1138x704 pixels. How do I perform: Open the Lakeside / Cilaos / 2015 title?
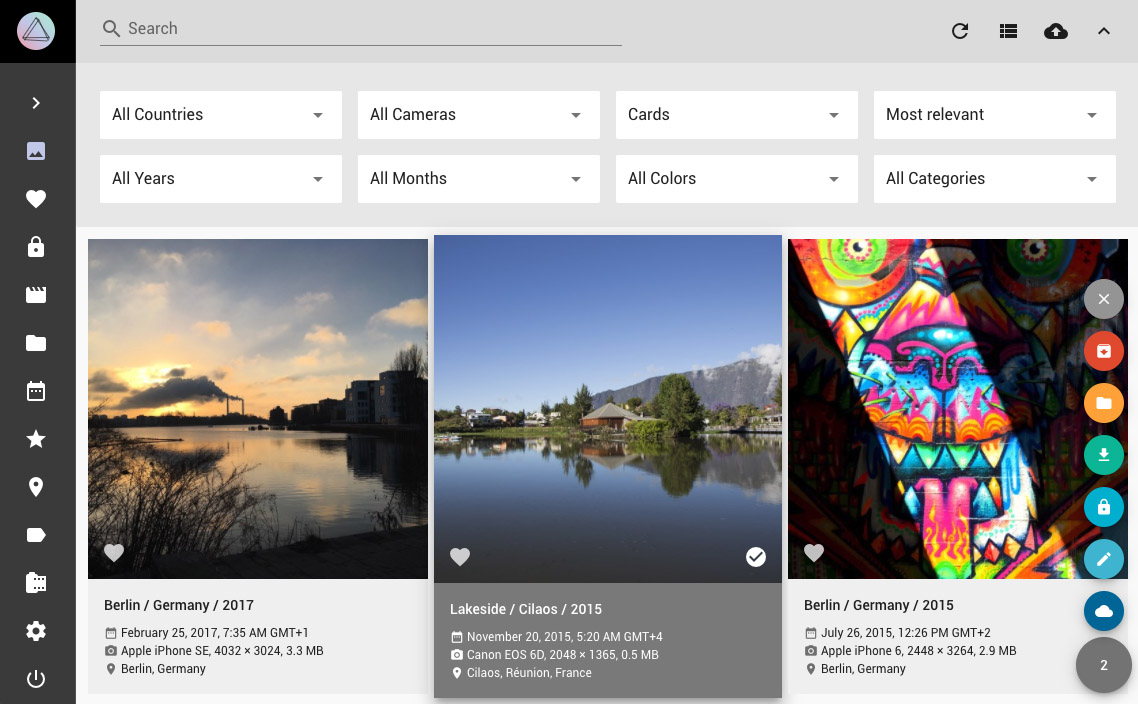pos(526,609)
